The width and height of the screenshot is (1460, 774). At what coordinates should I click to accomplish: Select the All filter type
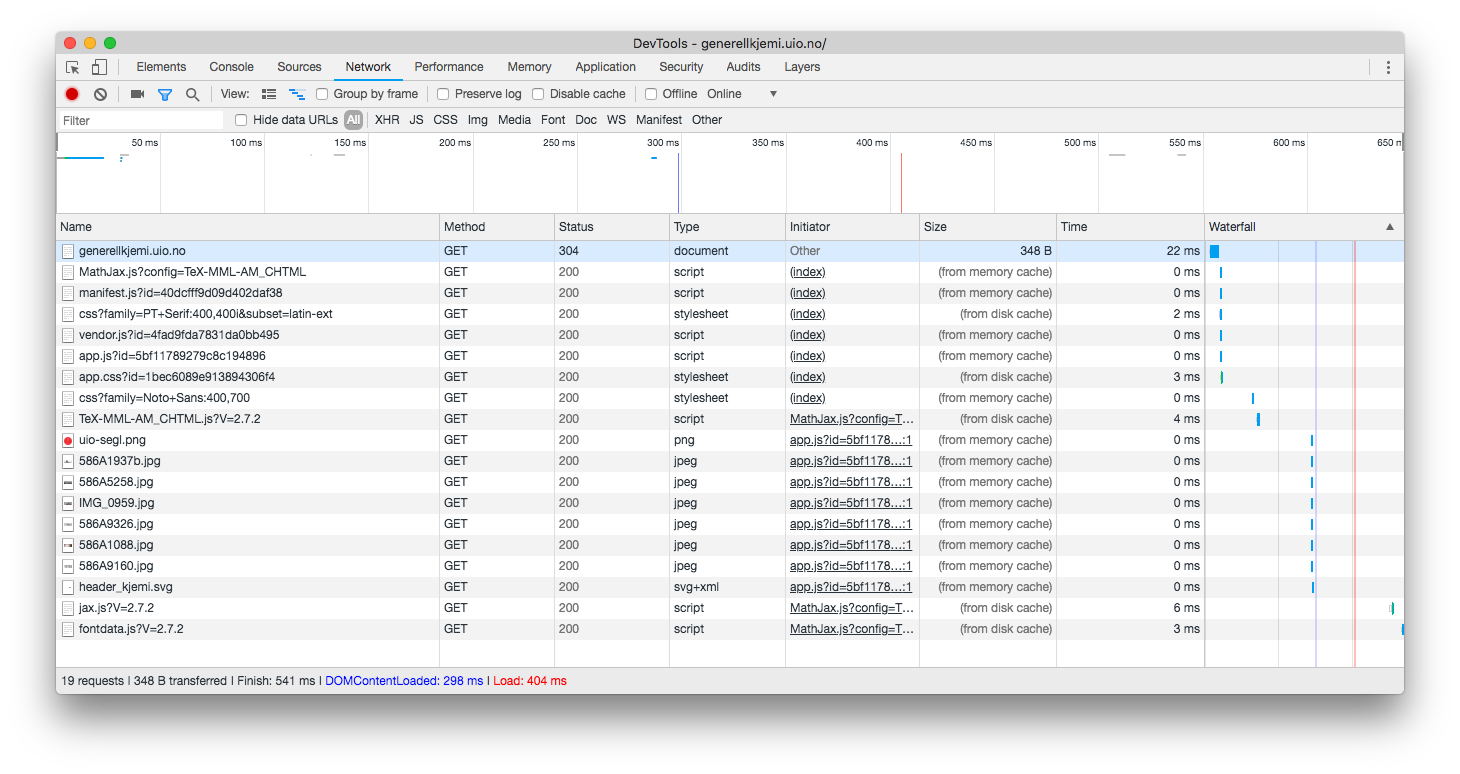[353, 120]
